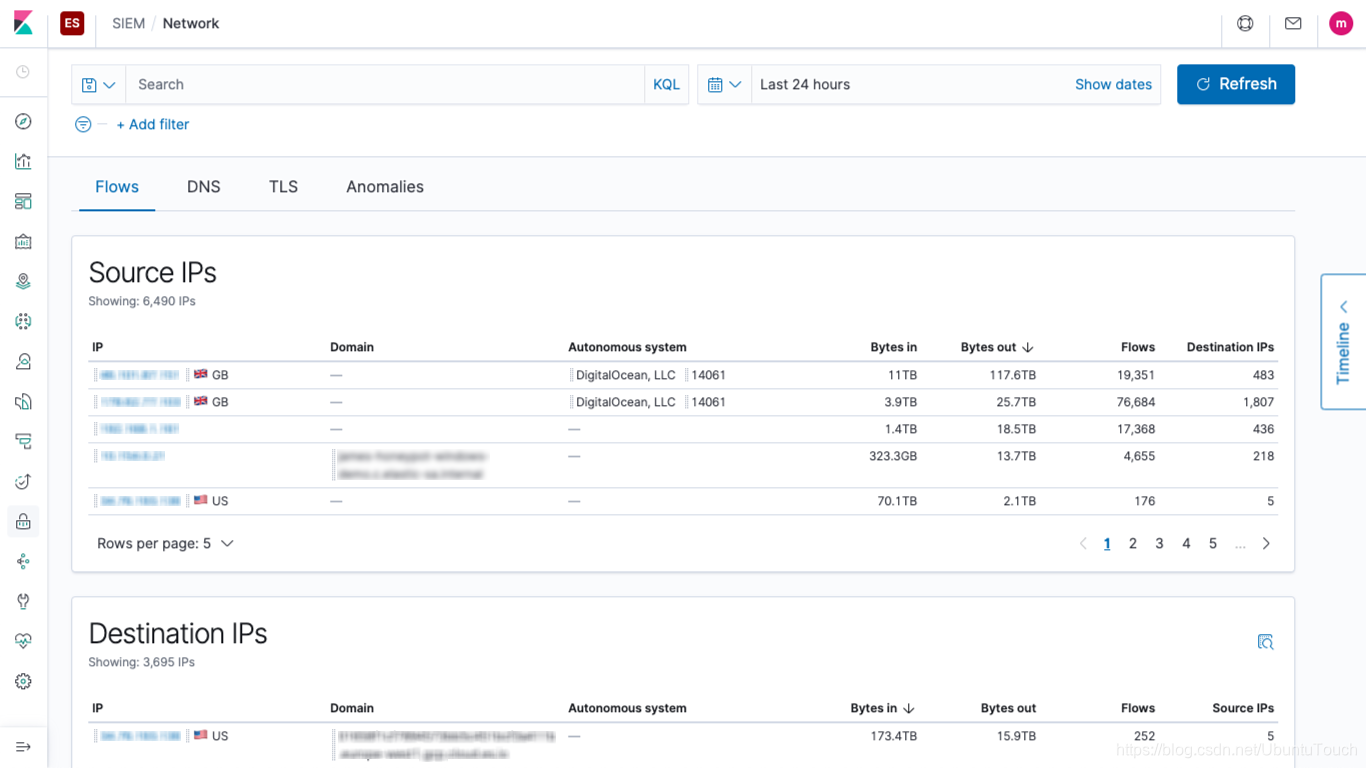1366x768 pixels.
Task: Open APM icon in sidebar
Action: click(x=23, y=441)
